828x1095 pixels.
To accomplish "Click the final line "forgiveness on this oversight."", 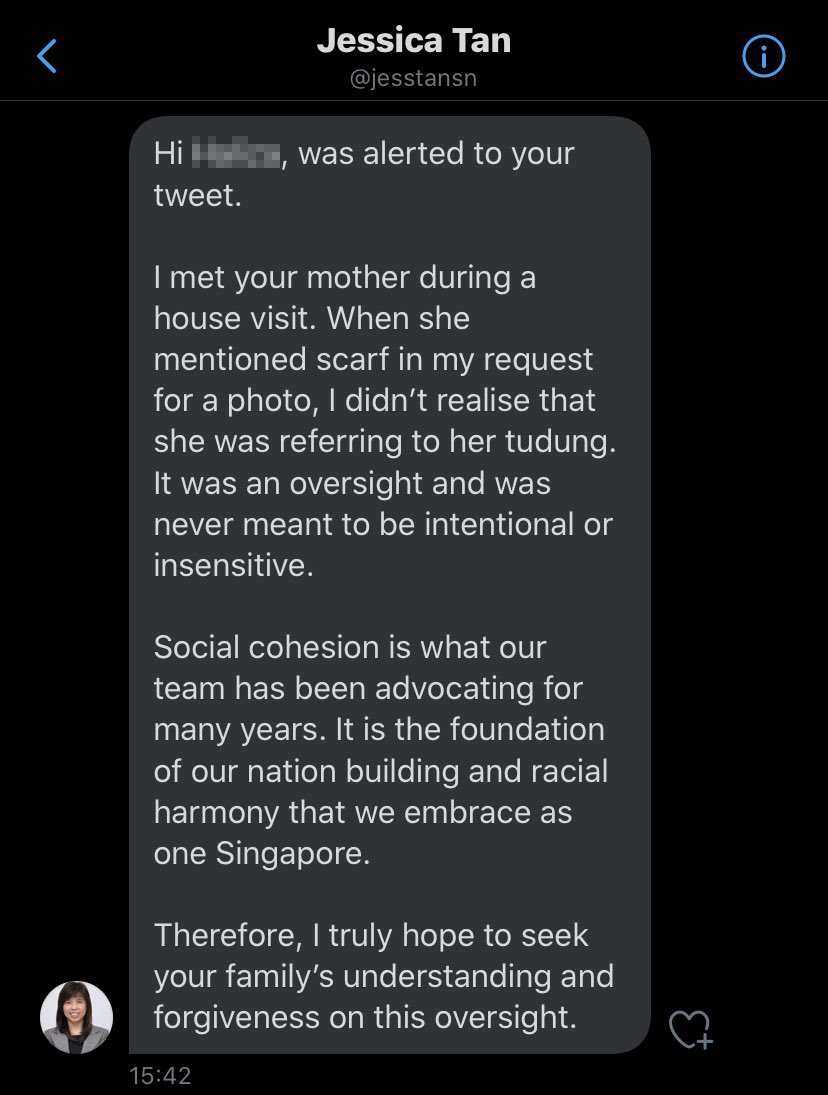I will [x=365, y=1017].
